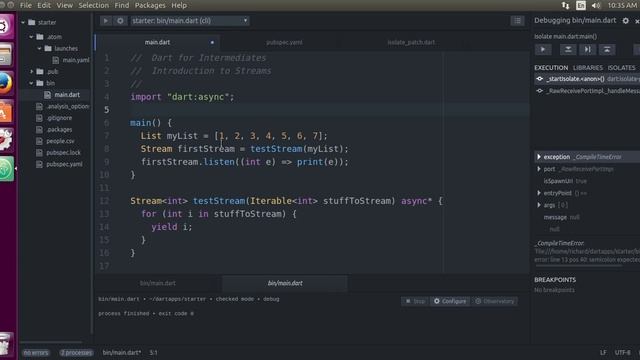Select _startIsolate.<anon>() stack frame
Screen dimensions: 640x360
587,79
